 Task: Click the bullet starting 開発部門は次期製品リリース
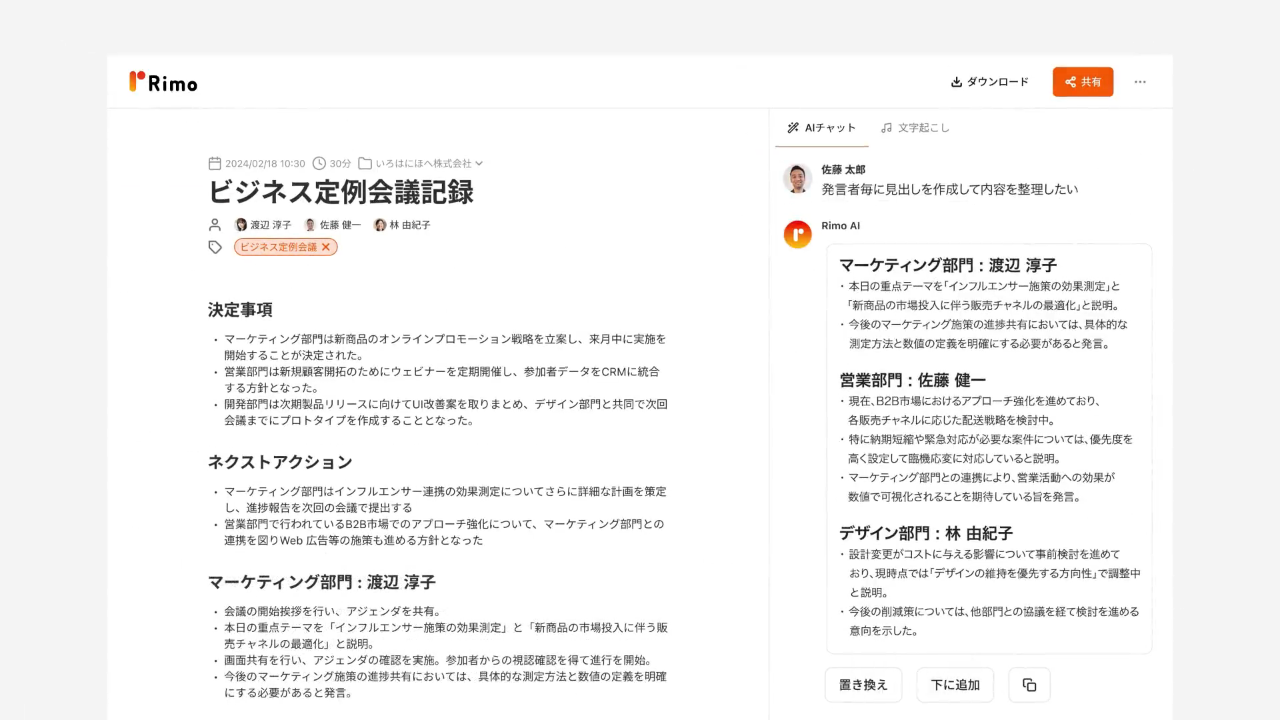pyautogui.click(x=441, y=412)
